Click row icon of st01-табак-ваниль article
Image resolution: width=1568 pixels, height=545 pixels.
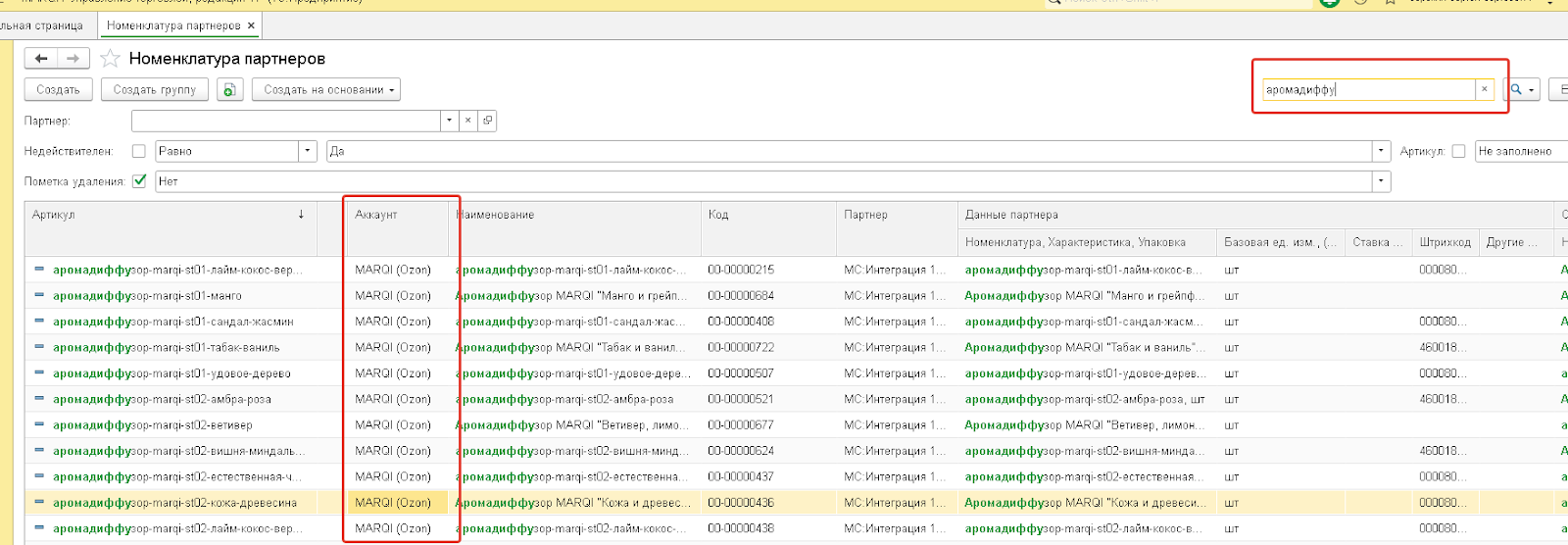click(x=39, y=347)
